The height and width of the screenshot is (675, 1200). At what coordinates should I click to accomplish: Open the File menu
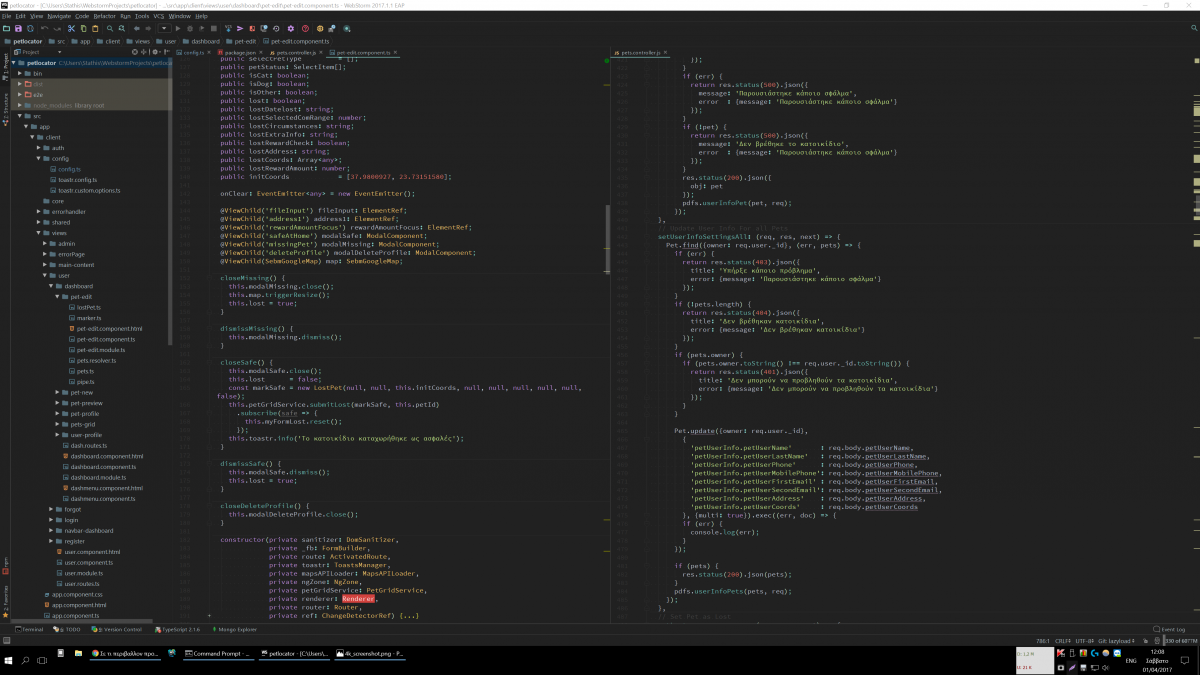pos(7,16)
